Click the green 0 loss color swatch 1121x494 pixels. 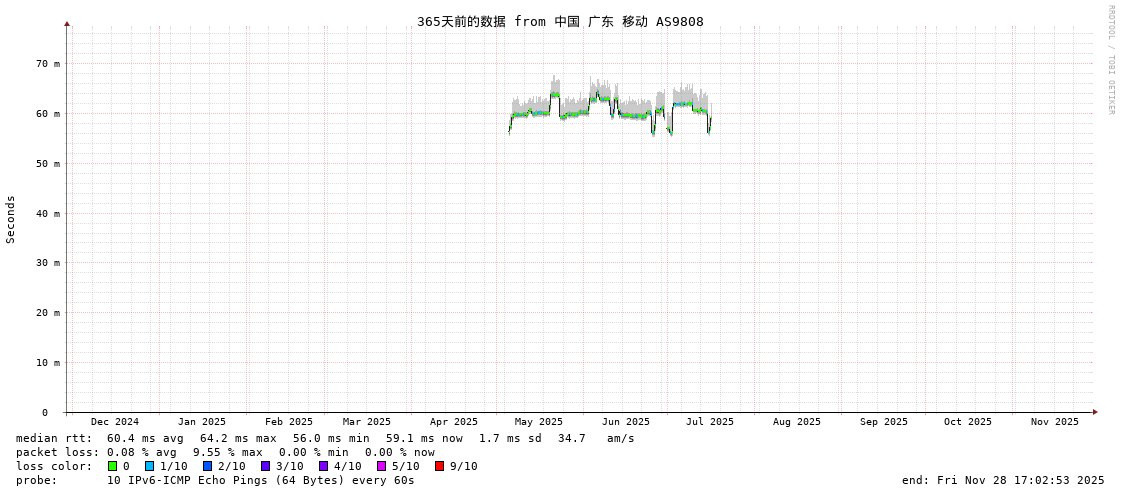pos(112,466)
